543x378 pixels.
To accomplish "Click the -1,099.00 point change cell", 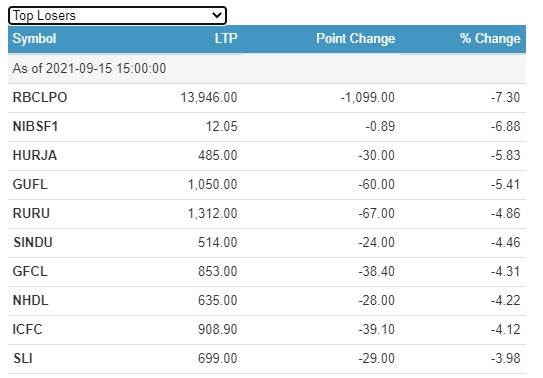I will [x=367, y=98].
